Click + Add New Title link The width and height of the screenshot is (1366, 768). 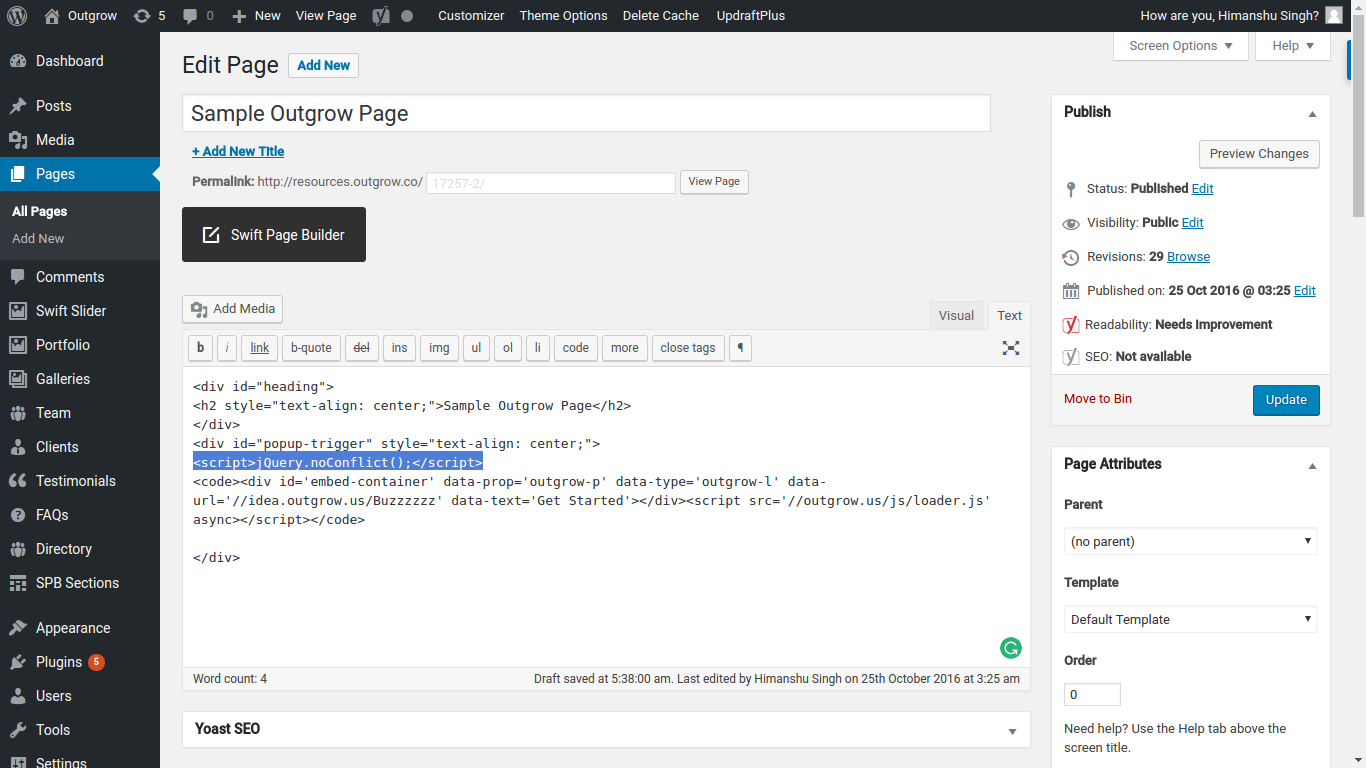pos(238,151)
